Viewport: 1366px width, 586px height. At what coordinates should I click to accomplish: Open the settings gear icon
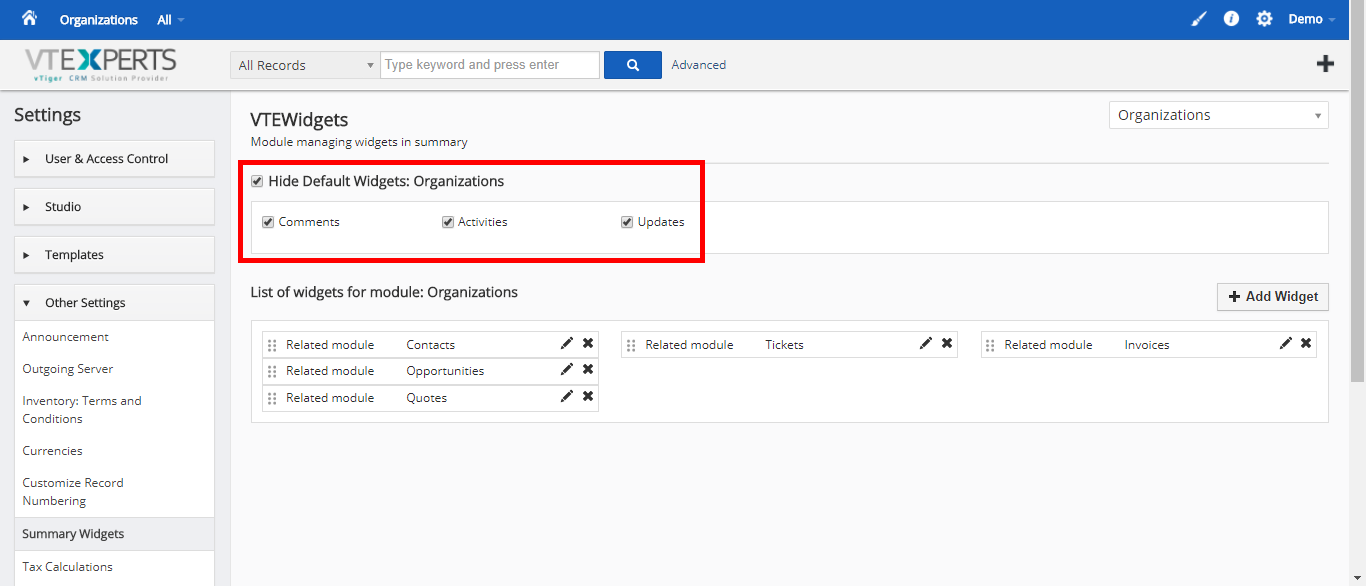pos(1264,19)
